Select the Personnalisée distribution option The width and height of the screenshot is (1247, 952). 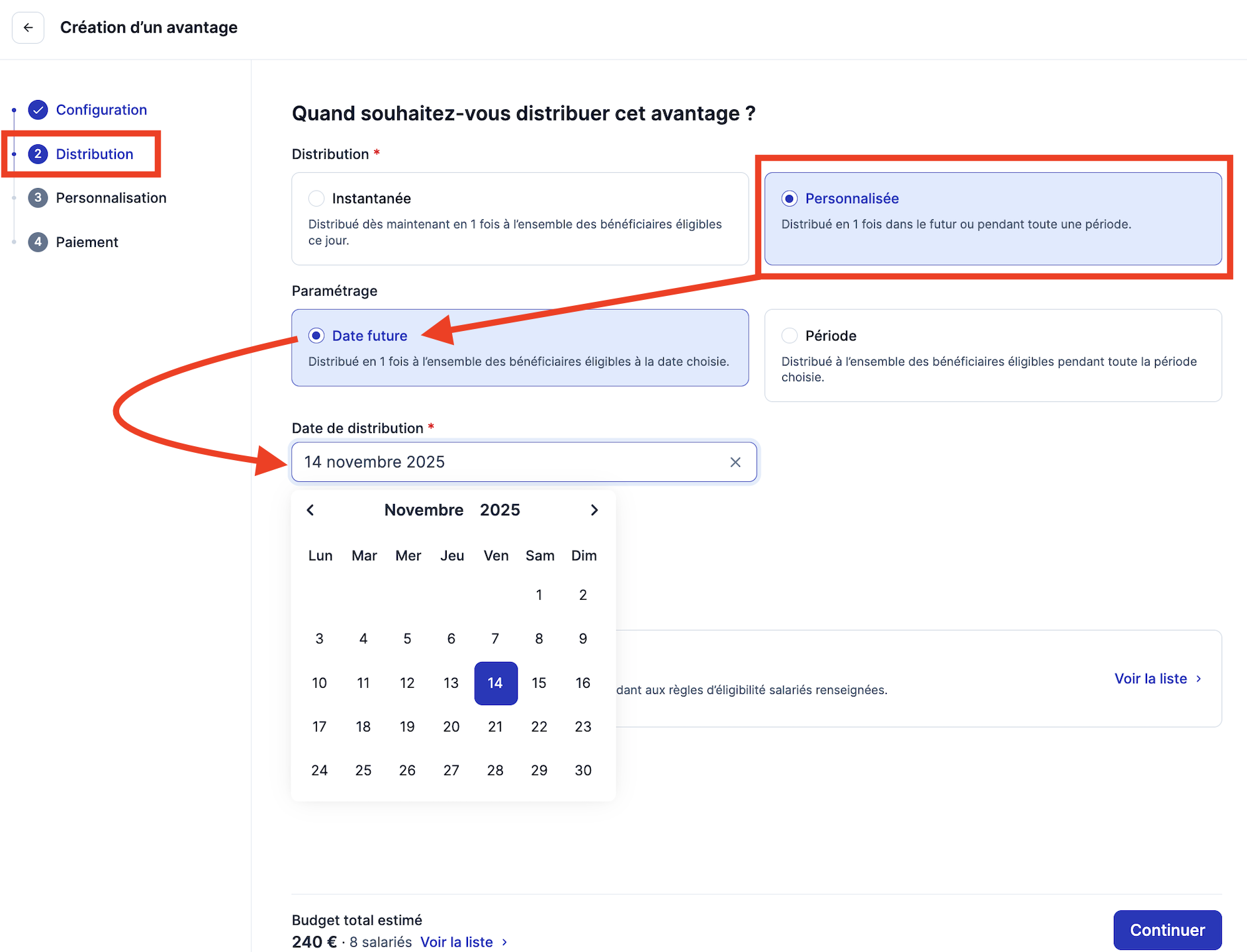pyautogui.click(x=993, y=219)
